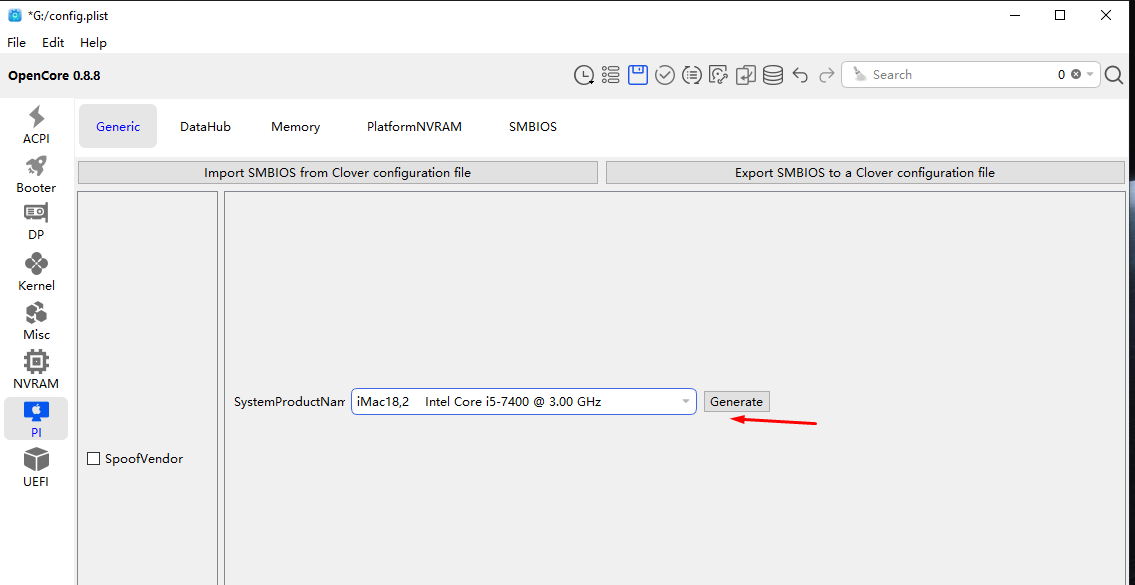Click Import SMBIOS from Clover configuration file
1135x585 pixels.
click(337, 173)
